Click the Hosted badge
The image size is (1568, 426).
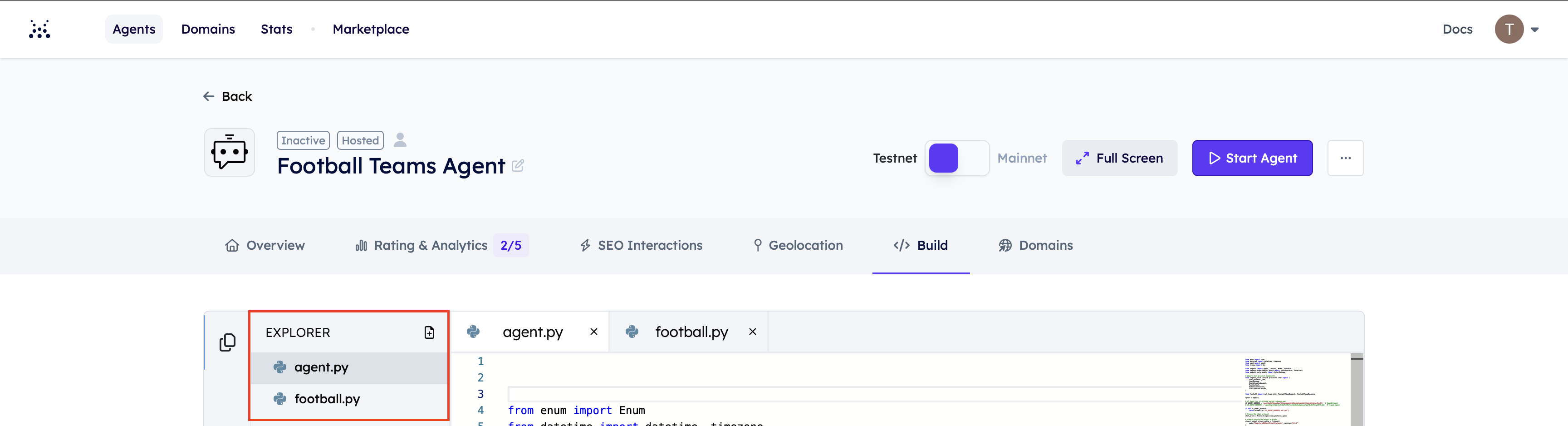click(360, 140)
